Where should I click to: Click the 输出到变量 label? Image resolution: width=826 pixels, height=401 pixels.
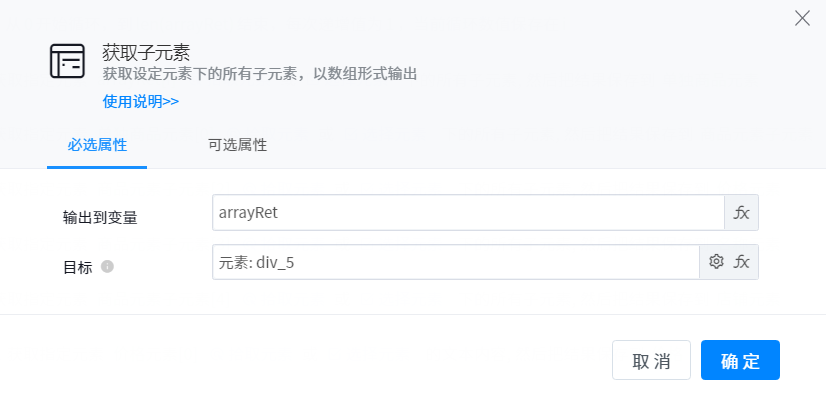click(x=100, y=217)
